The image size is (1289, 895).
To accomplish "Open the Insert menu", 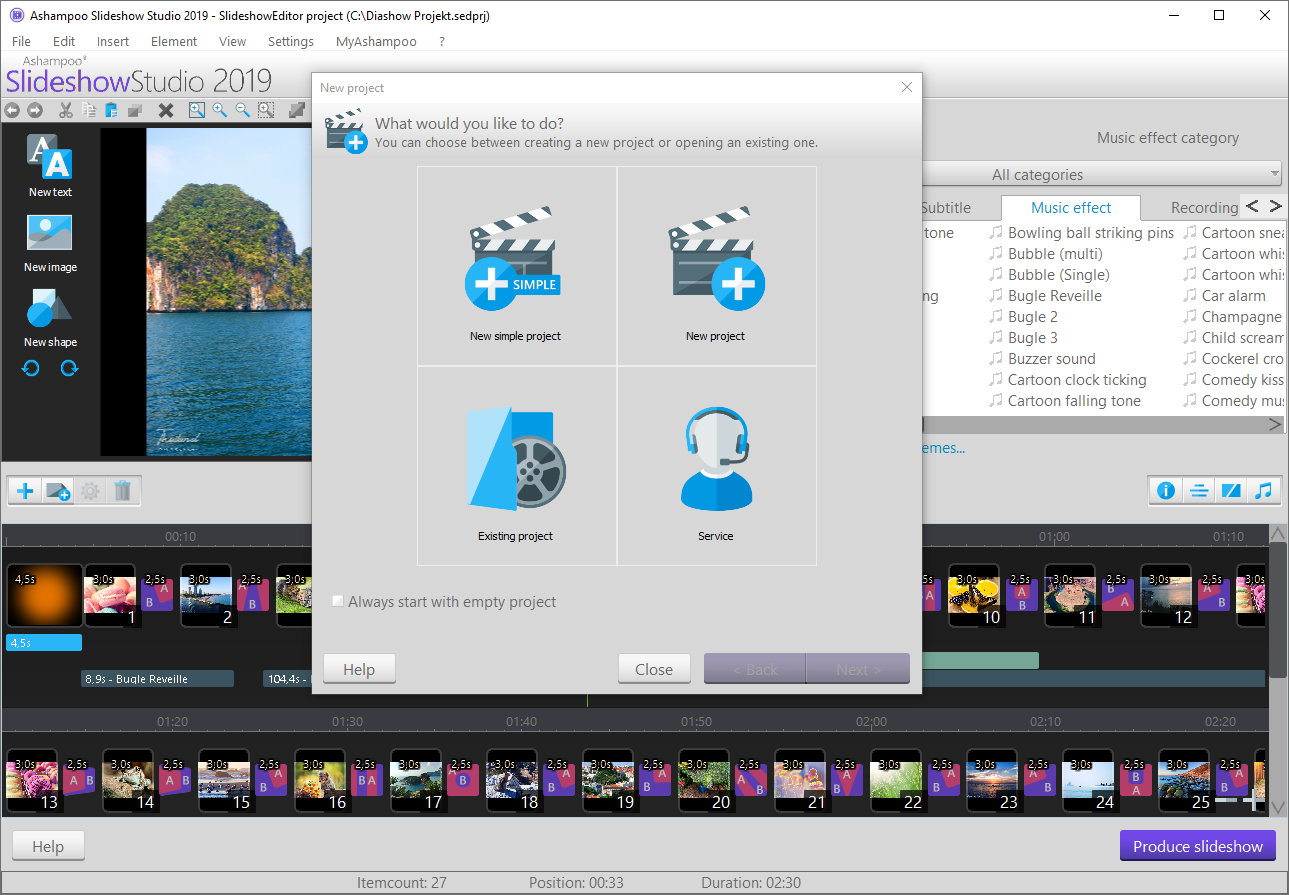I will [113, 41].
